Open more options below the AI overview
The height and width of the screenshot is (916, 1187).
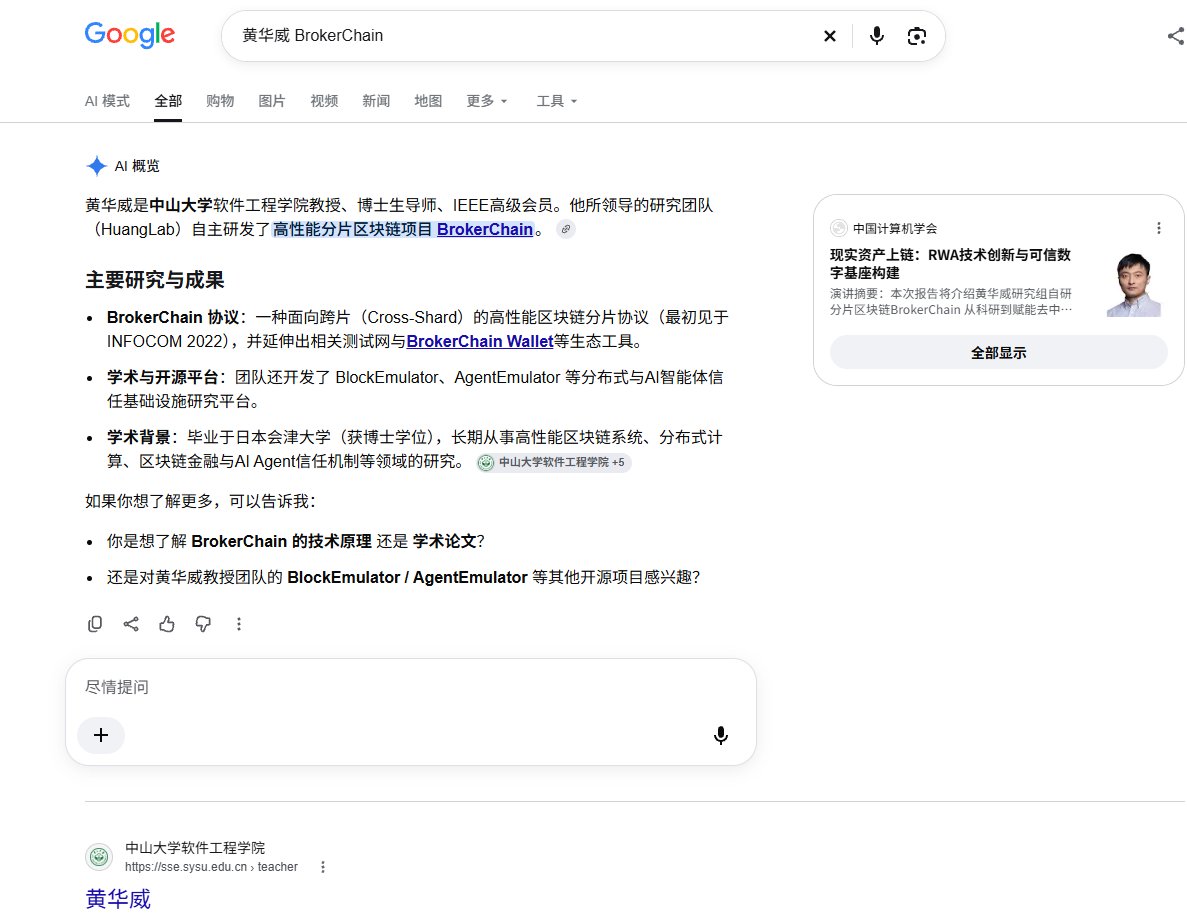[238, 624]
